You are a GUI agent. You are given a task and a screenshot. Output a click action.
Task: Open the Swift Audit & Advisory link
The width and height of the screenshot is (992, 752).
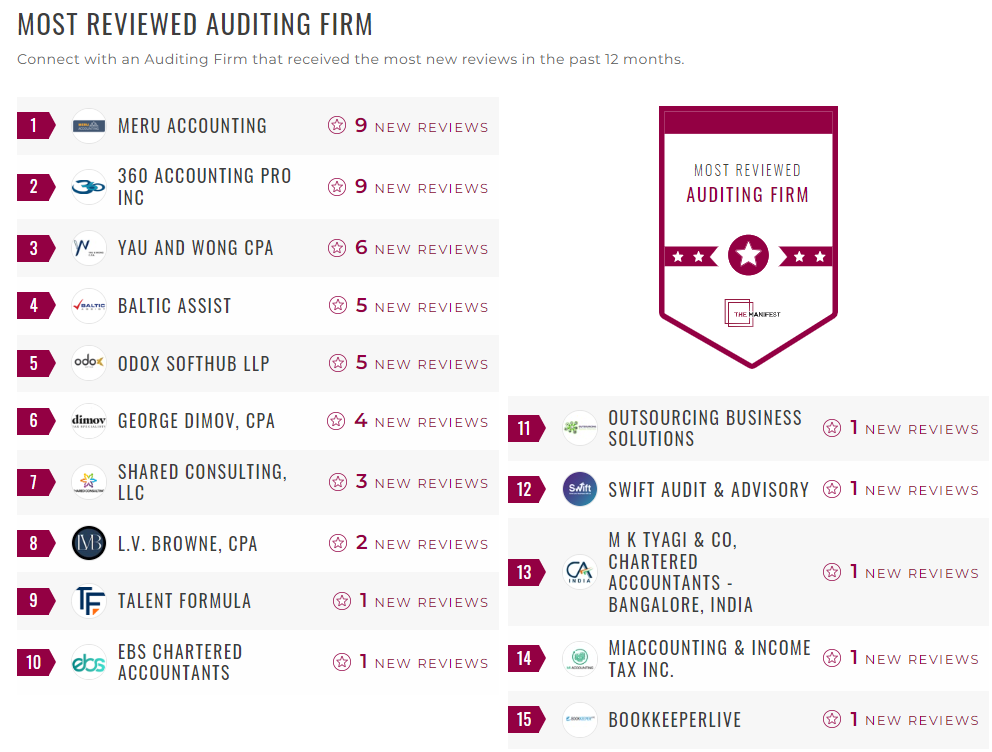point(708,490)
